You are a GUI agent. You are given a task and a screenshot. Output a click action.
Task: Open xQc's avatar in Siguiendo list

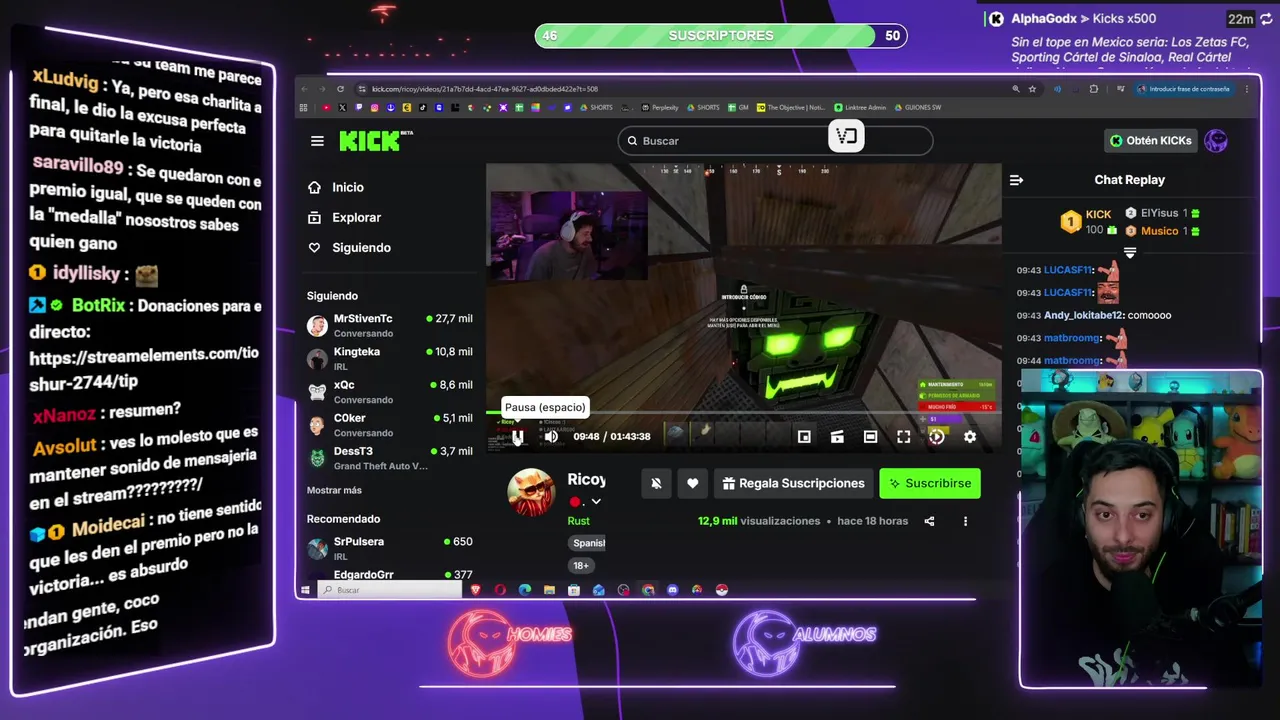[317, 392]
